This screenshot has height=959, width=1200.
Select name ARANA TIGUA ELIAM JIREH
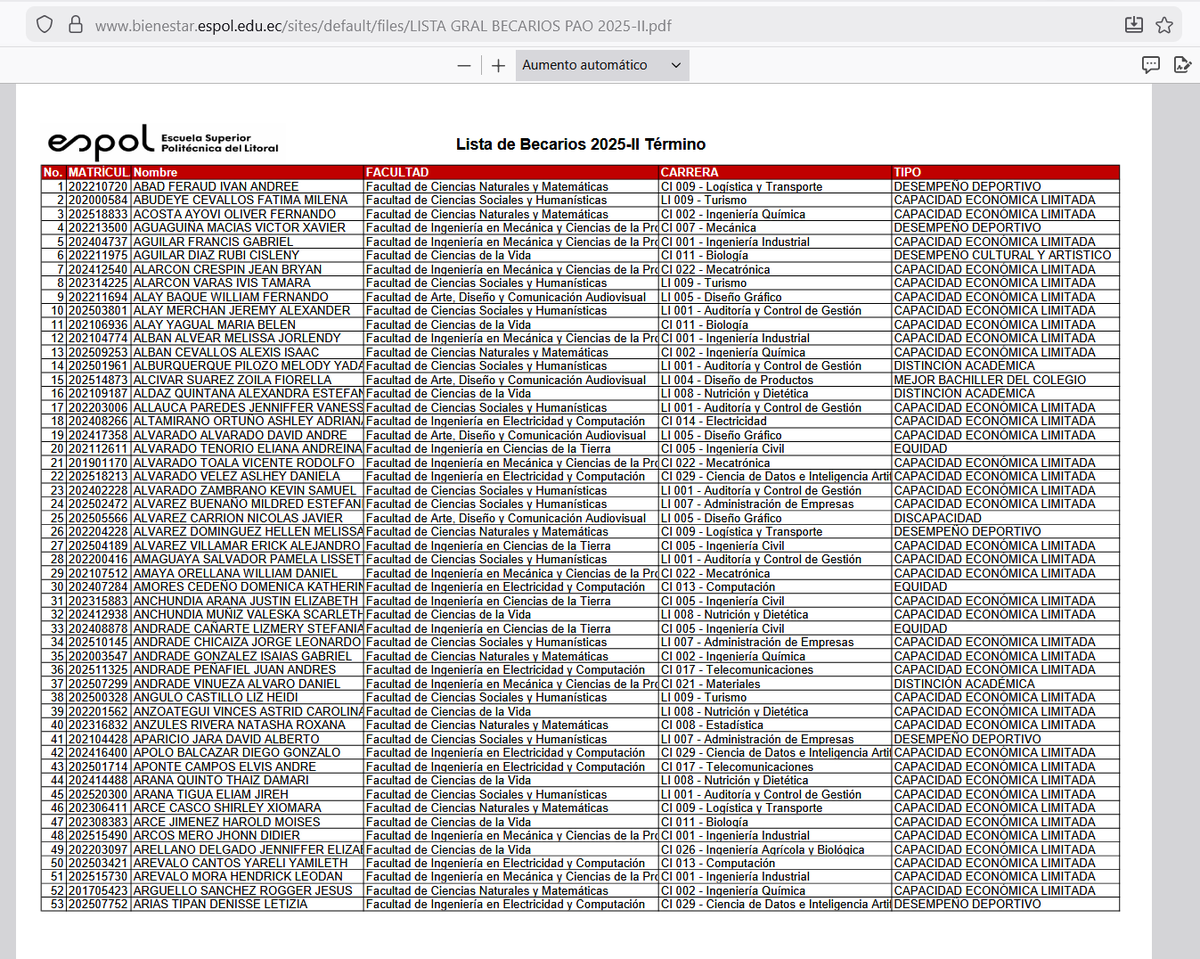click(x=210, y=794)
